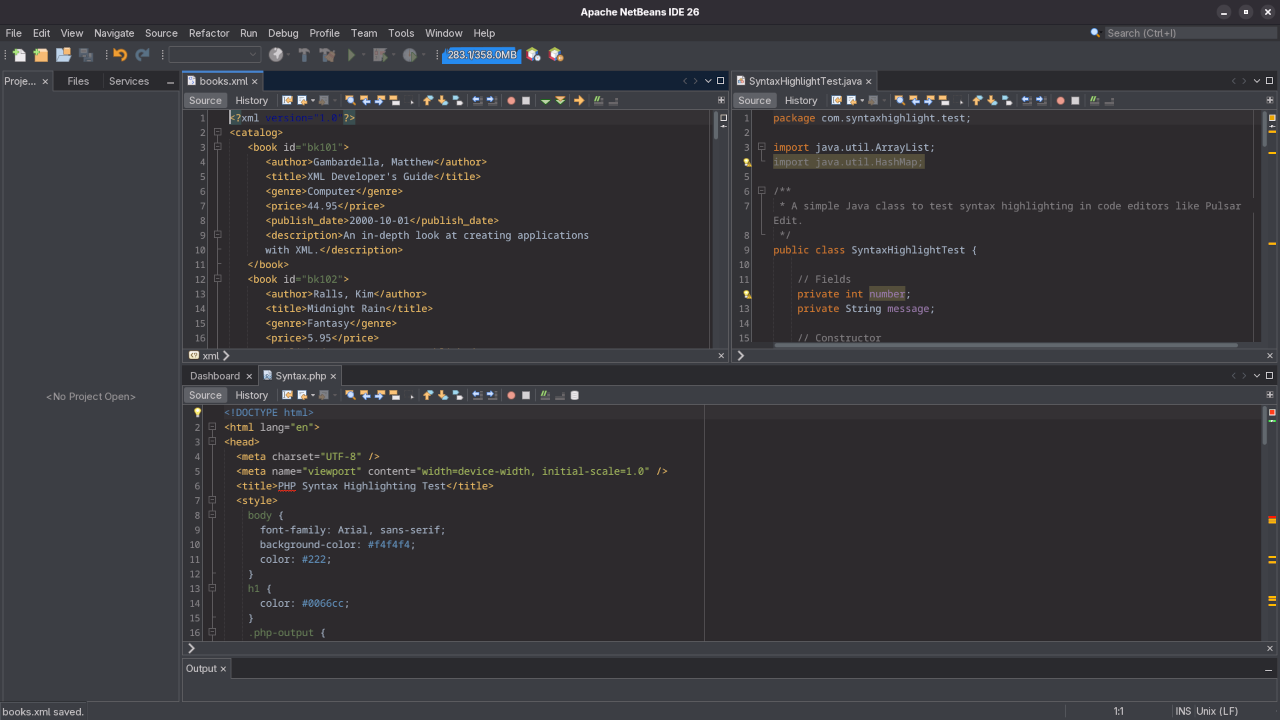The height and width of the screenshot is (720, 1280).
Task: Select the Dashboard tab
Action: (215, 376)
